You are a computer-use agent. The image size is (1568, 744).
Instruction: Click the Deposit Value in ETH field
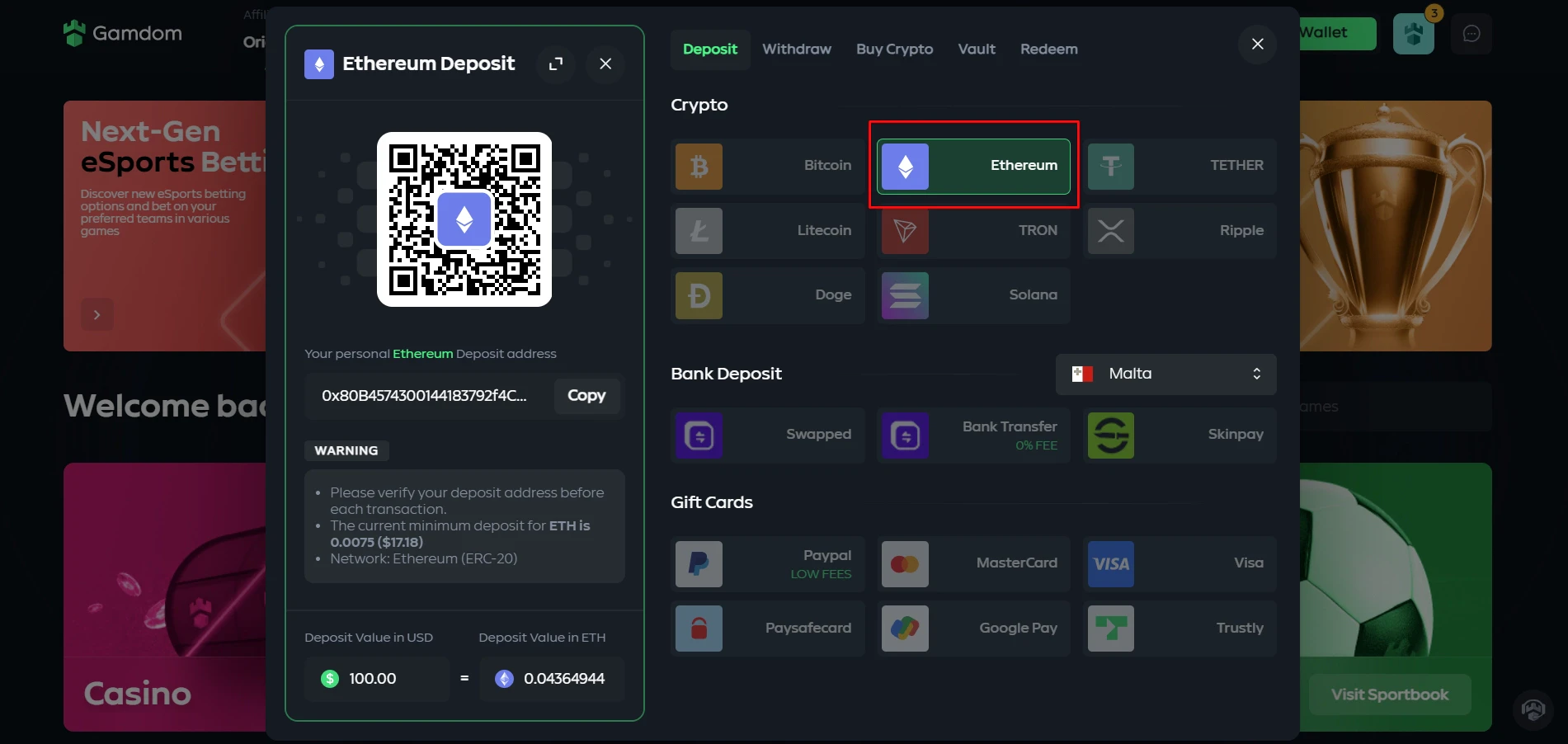coord(552,679)
